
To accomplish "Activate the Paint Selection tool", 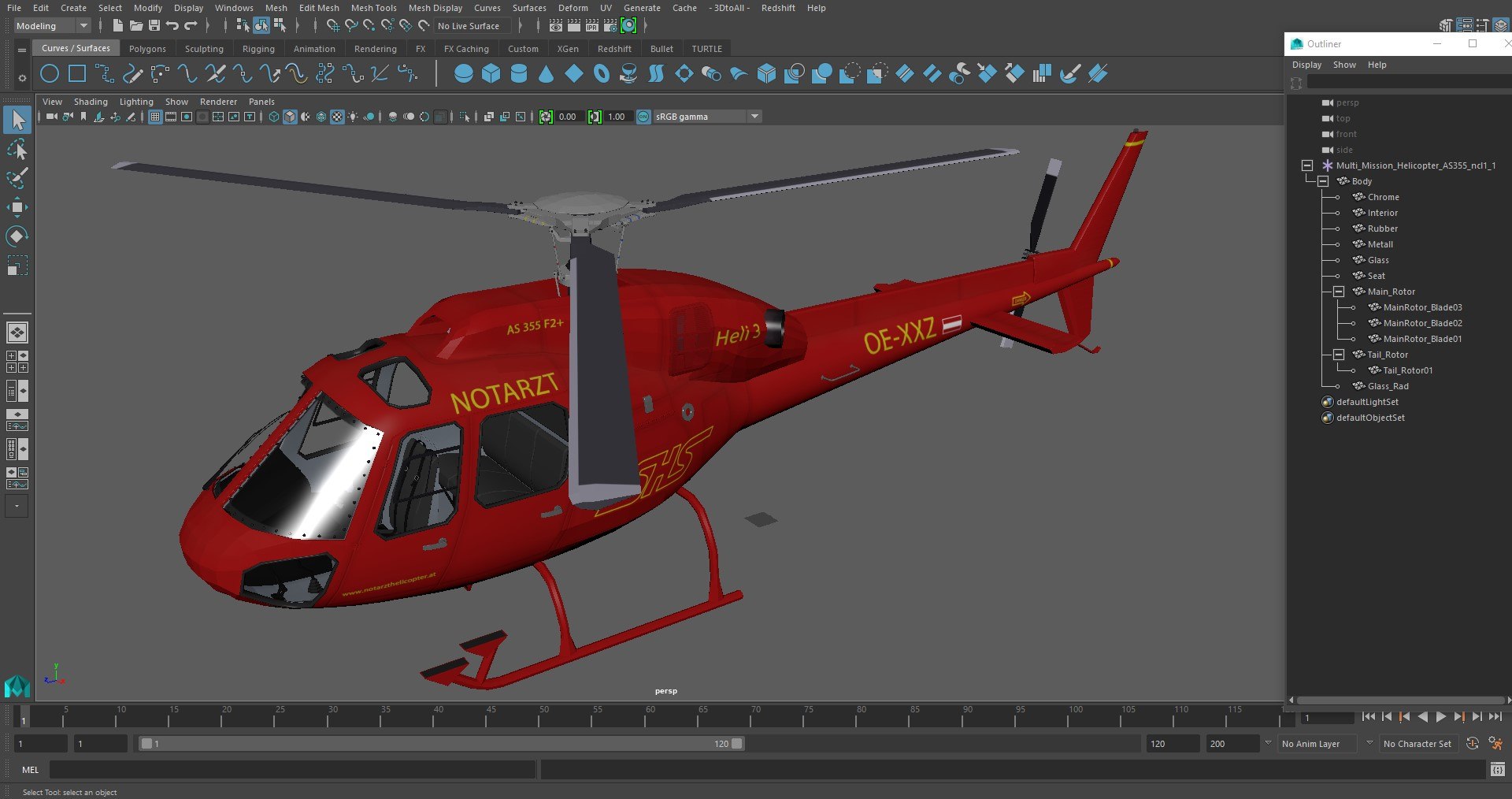I will click(x=17, y=178).
